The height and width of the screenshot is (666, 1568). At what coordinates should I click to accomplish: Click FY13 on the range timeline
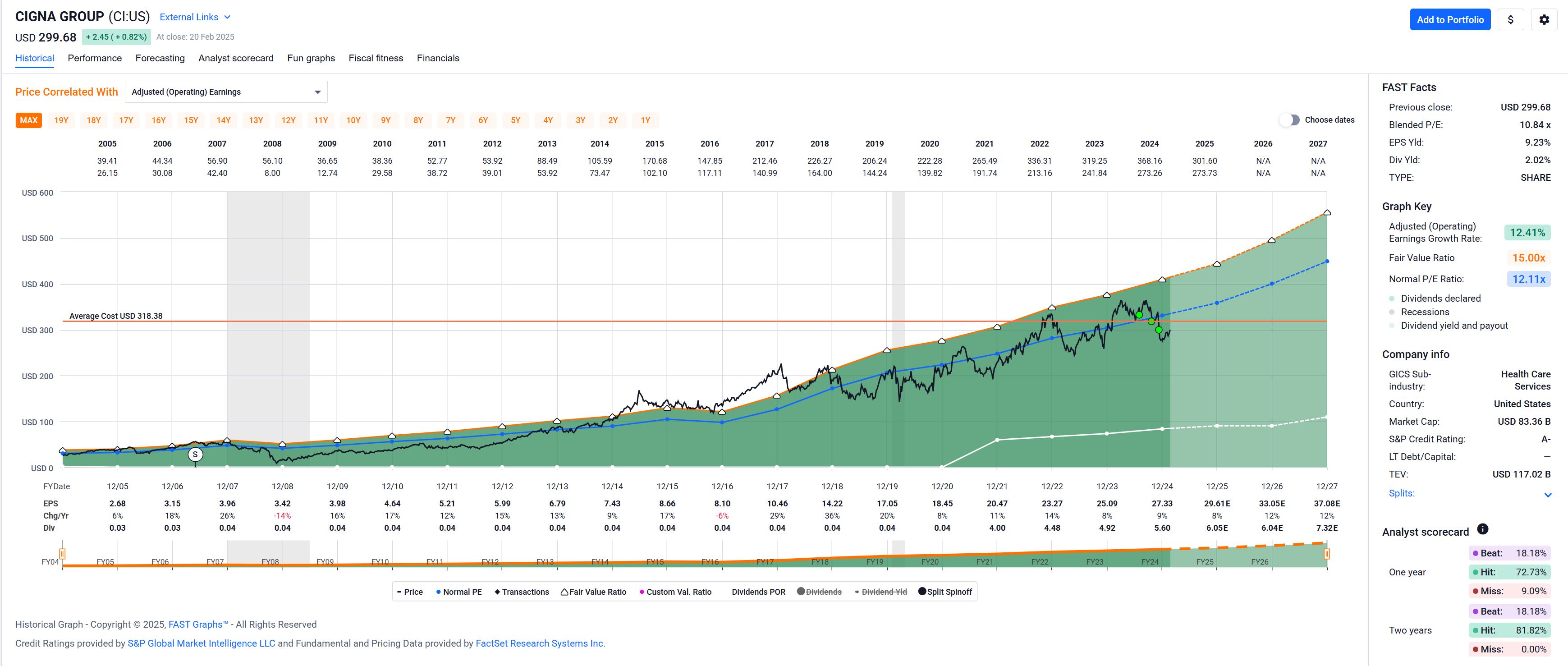tap(546, 562)
